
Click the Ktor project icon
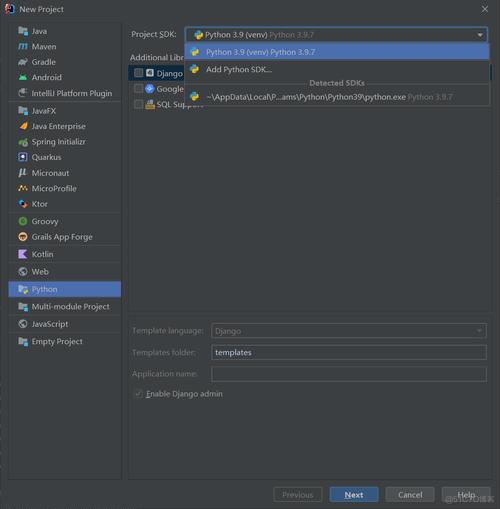coord(23,204)
